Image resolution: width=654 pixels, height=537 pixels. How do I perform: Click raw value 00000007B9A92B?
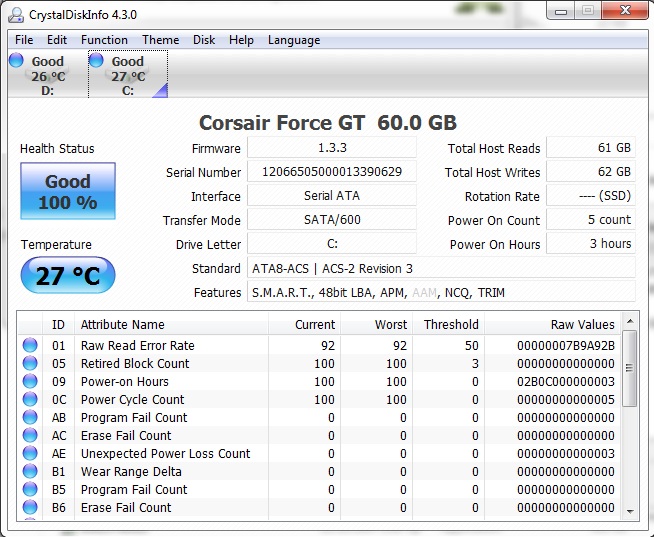pyautogui.click(x=566, y=345)
